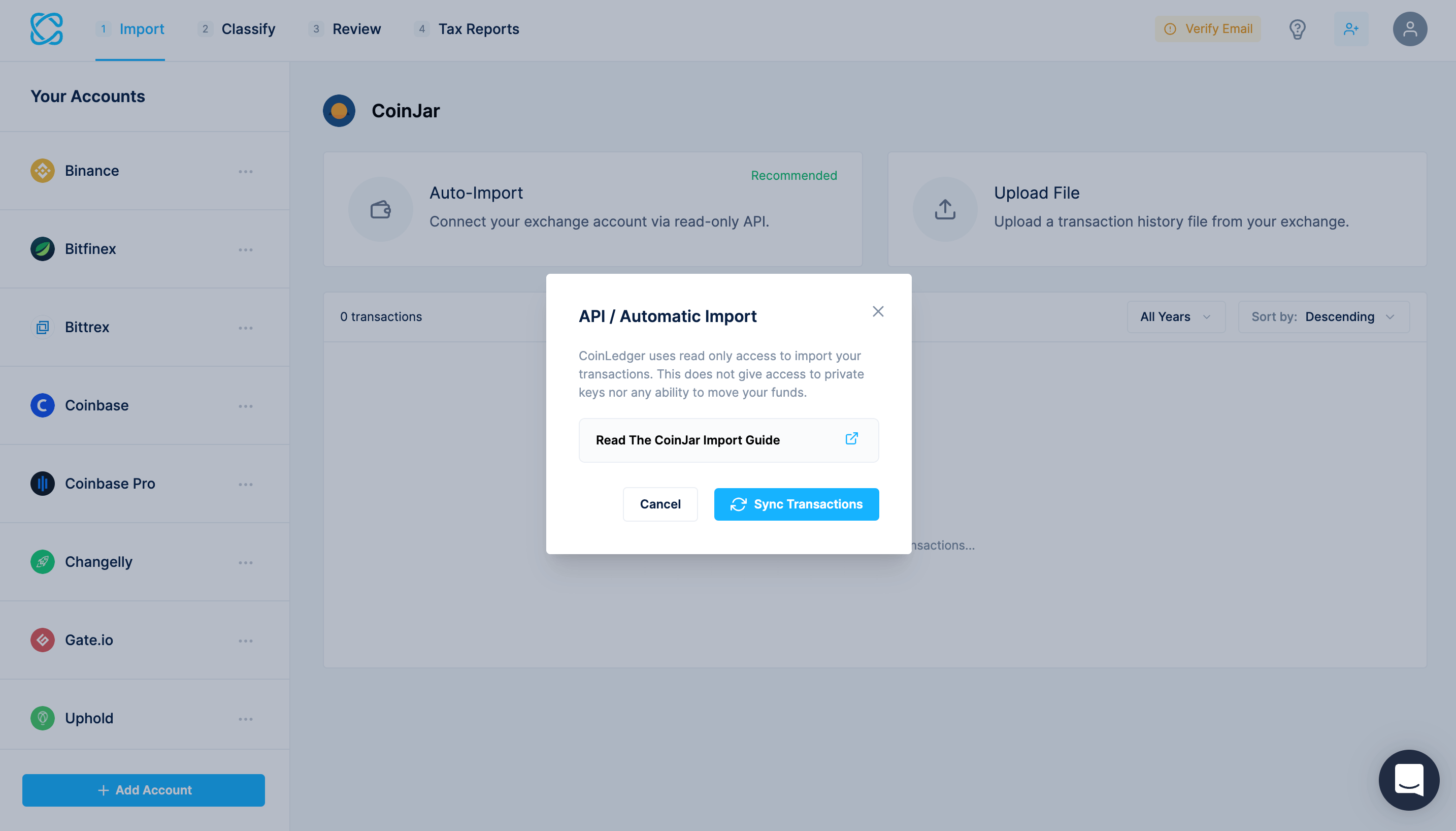Close the API Automatic Import dialog
Viewport: 1456px width, 831px height.
point(878,312)
